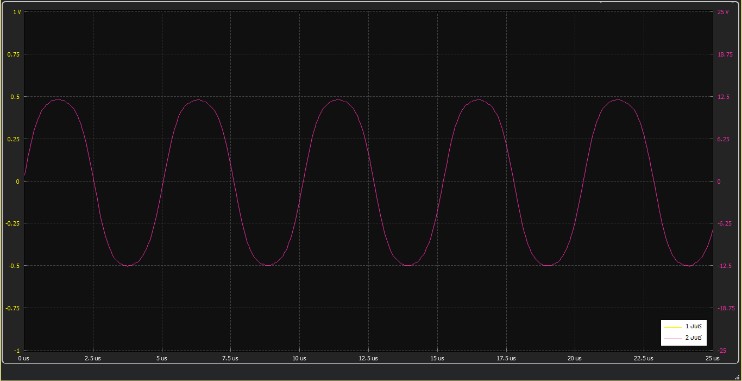
Task: Click the 25 us time axis label
Action: [x=713, y=359]
